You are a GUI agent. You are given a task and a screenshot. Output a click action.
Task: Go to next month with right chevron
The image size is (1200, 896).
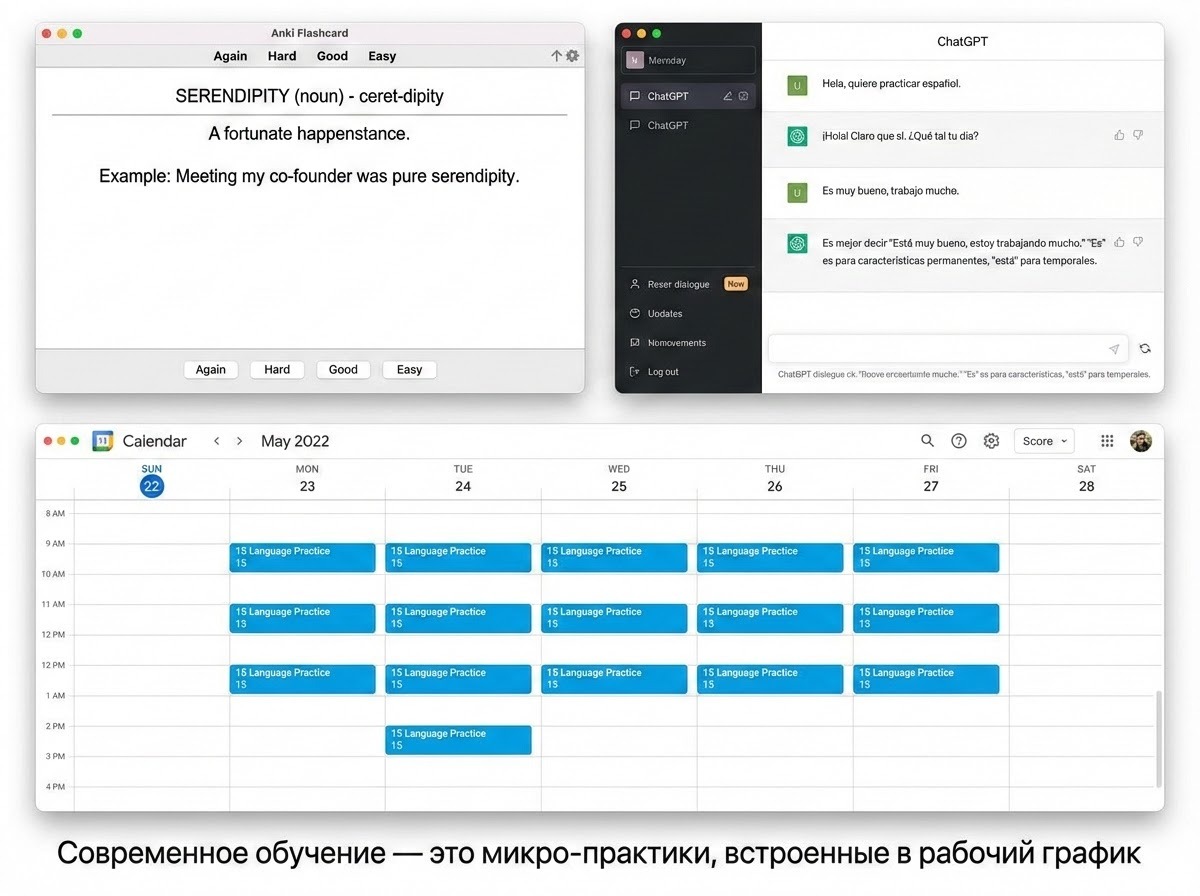pyautogui.click(x=239, y=440)
